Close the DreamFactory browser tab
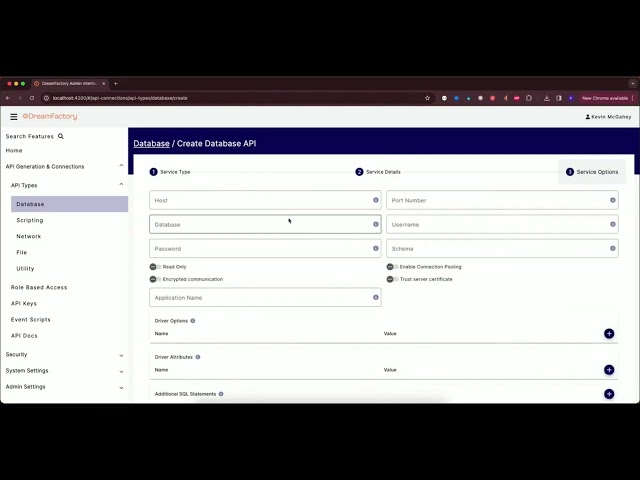The height and width of the screenshot is (480, 640). pyautogui.click(x=103, y=83)
